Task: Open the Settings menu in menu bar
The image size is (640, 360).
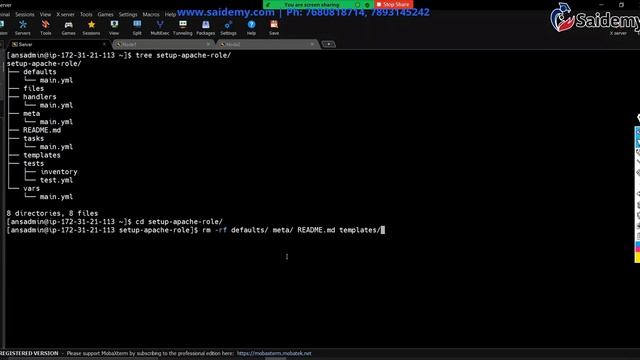Action: [128, 14]
